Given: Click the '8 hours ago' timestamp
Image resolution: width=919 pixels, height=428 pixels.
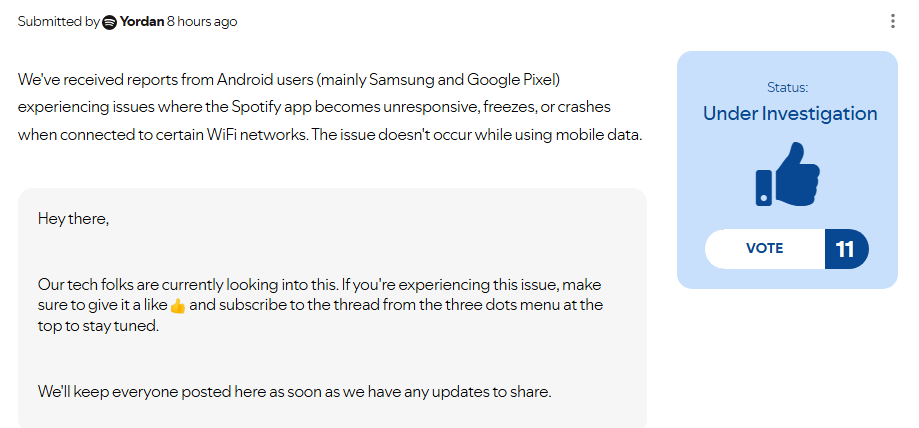Looking at the screenshot, I should click(202, 22).
